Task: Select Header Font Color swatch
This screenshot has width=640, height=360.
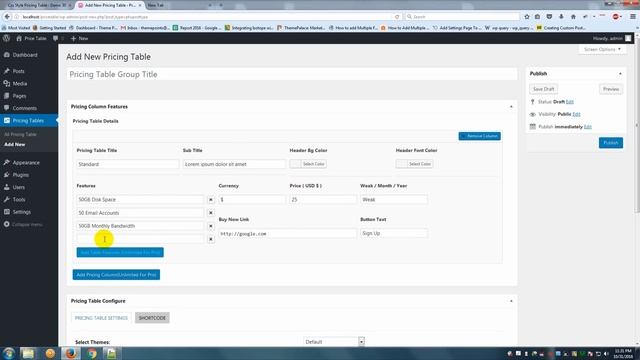Action: point(414,164)
